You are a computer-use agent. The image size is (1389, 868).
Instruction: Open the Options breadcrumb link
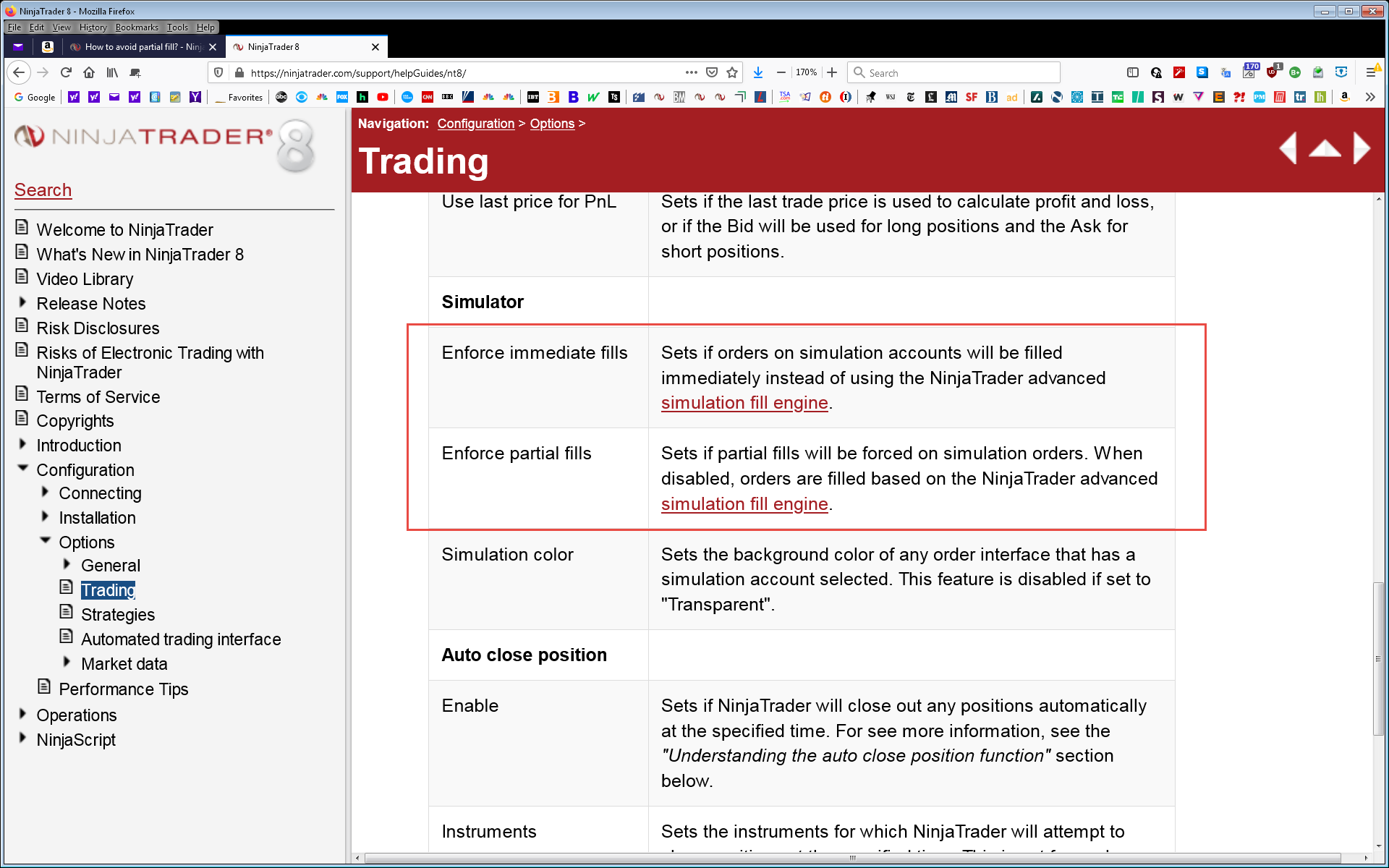(x=551, y=124)
